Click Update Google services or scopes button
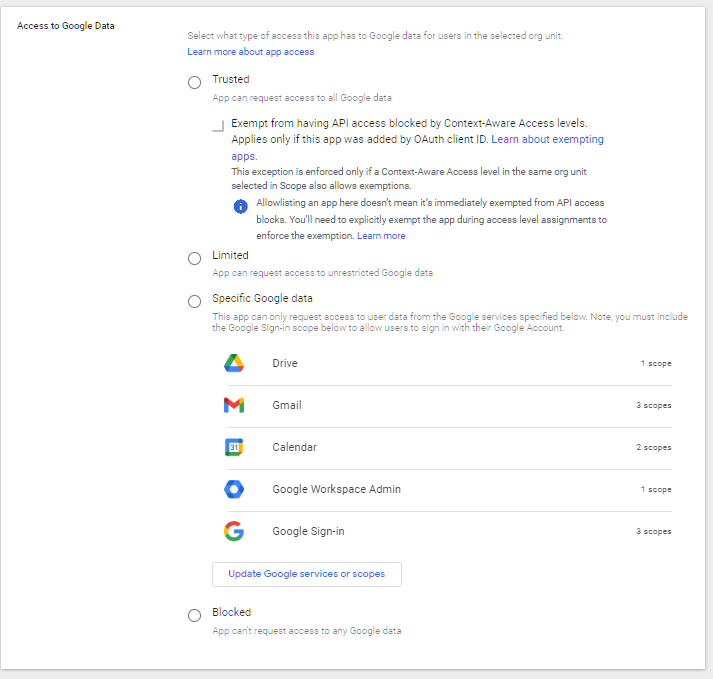The image size is (713, 679). point(307,574)
